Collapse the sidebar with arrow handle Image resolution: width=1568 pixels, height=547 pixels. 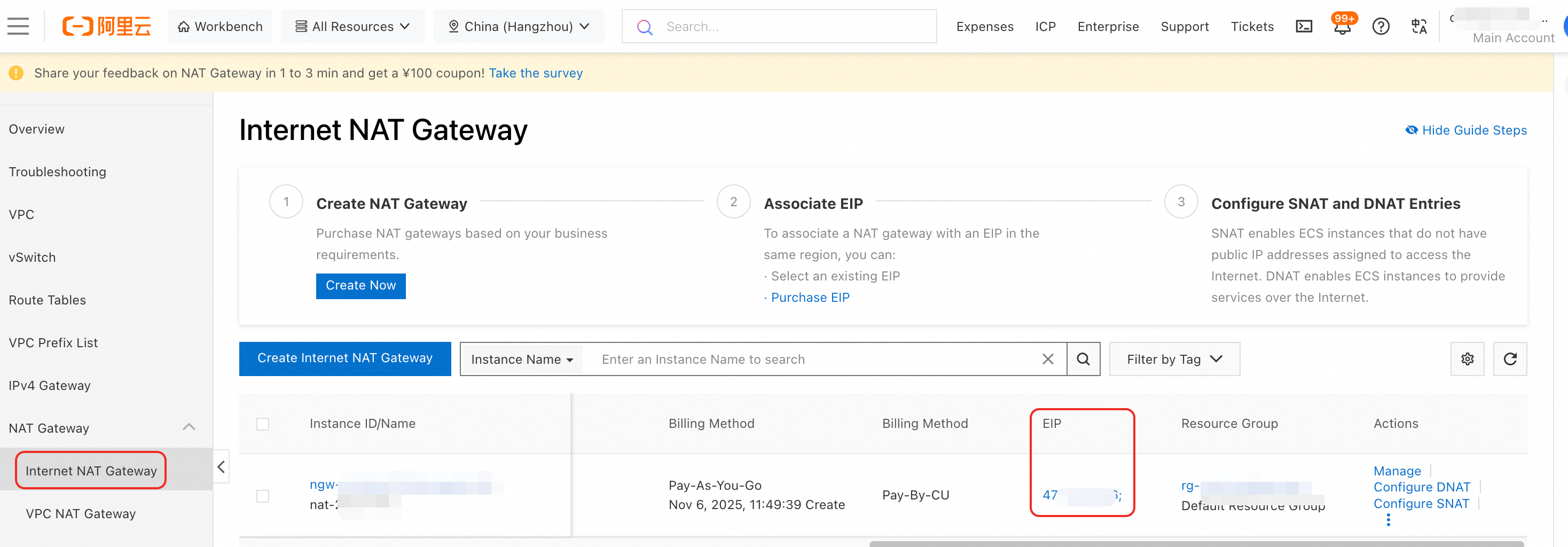pyautogui.click(x=221, y=466)
